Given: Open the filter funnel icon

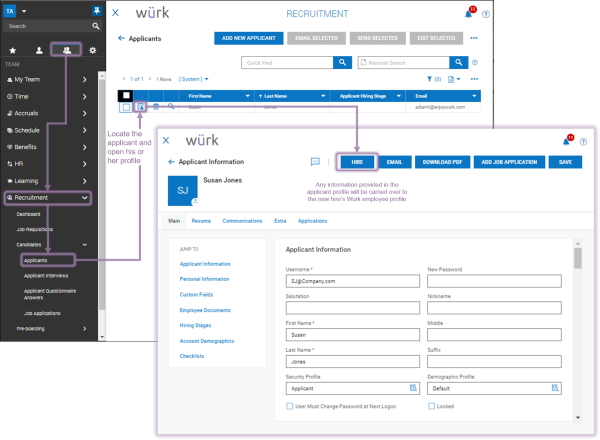Looking at the screenshot, I should [429, 79].
